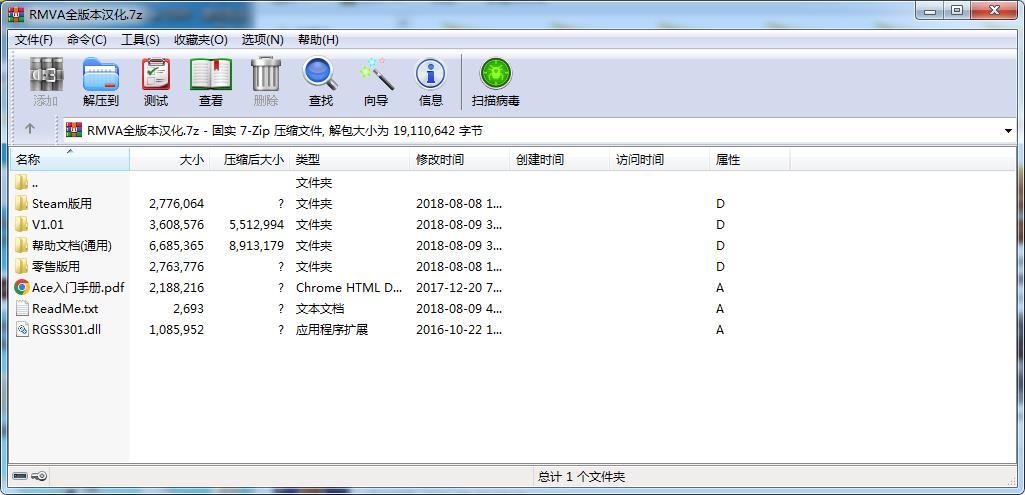
Task: Click the status bar drive and key icon
Action: [x=29, y=476]
